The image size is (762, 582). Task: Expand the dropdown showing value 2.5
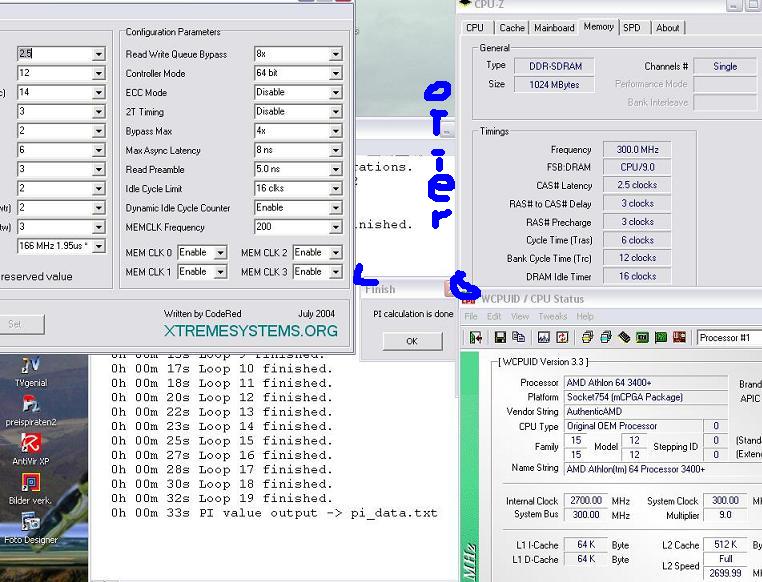click(99, 54)
